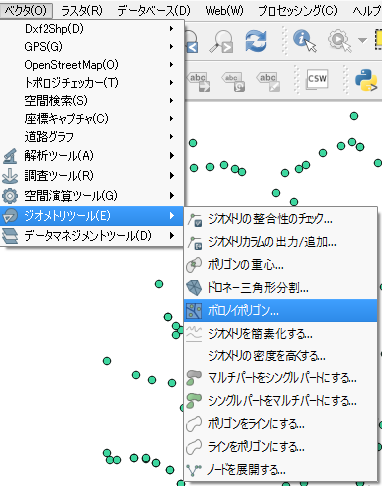Click the ジオメトリを簡素化 wavy-line icon
382x486 pixels.
tap(194, 334)
